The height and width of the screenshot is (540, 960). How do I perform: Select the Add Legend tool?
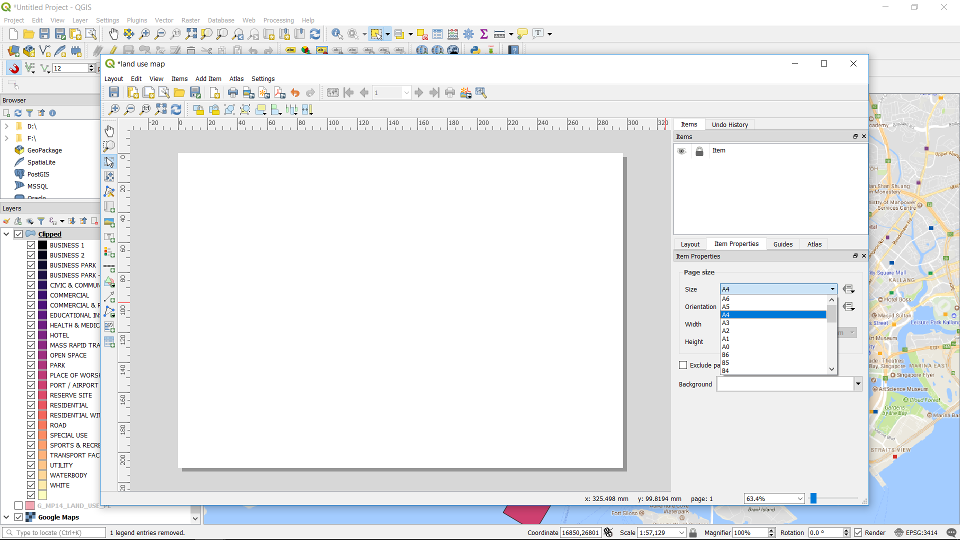click(x=109, y=252)
